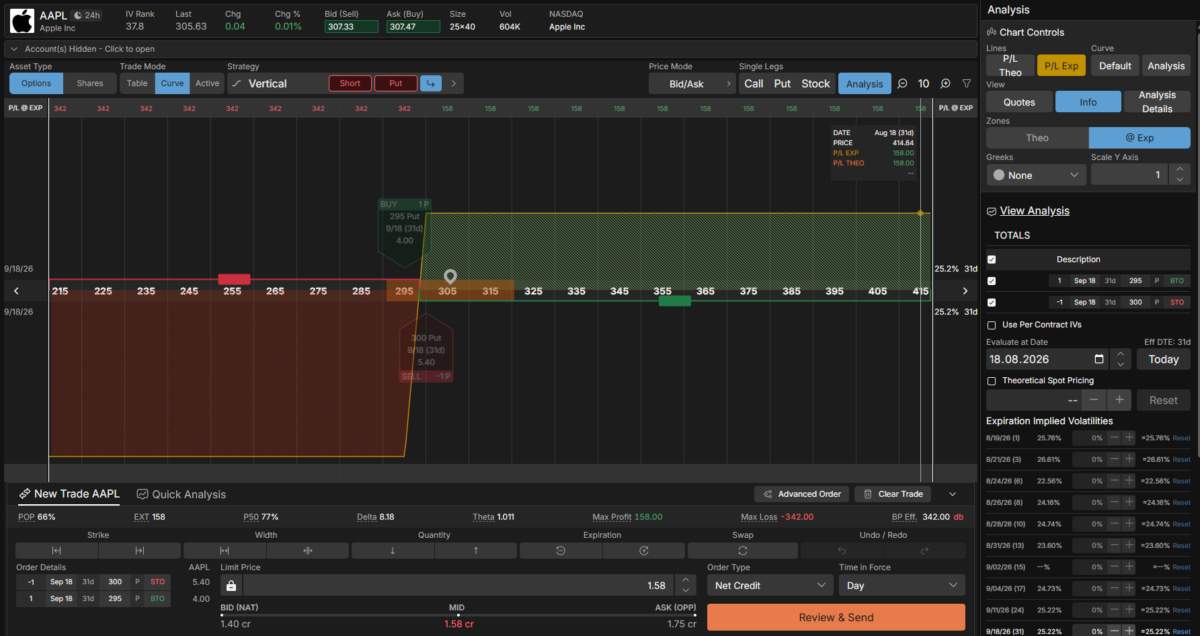1200x636 pixels.
Task: Toggle the limit price lock icon
Action: 231,586
